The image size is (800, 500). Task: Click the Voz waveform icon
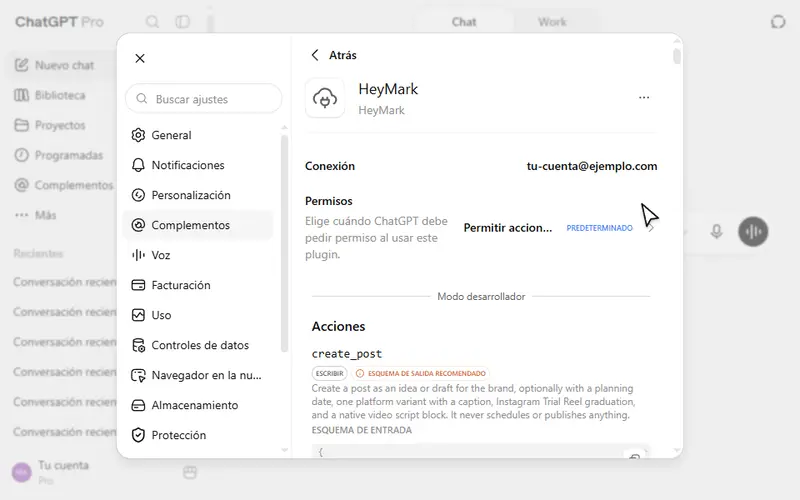click(138, 255)
